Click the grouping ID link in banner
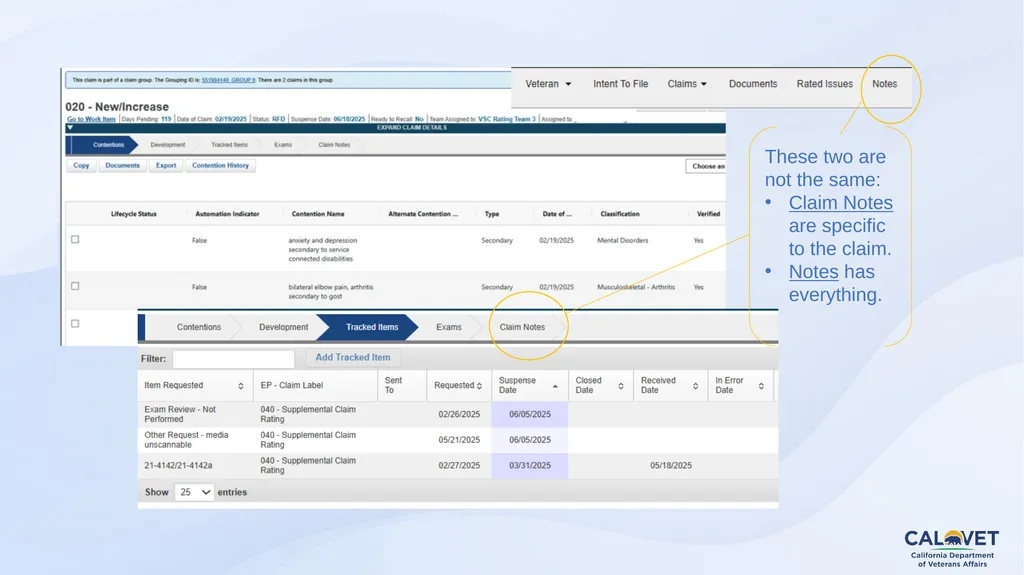1024x575 pixels. [228, 80]
